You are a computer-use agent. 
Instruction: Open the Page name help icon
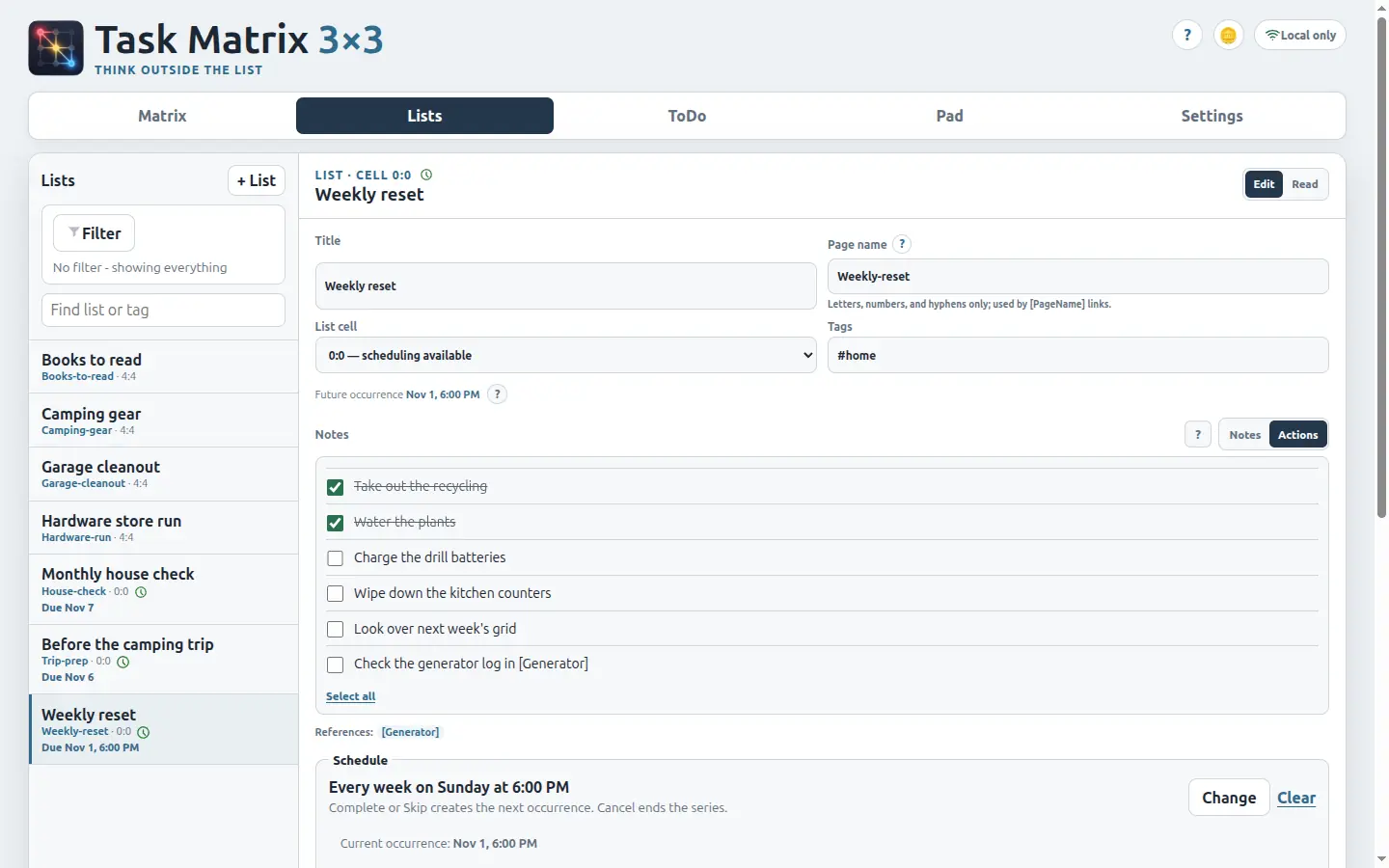(x=902, y=244)
